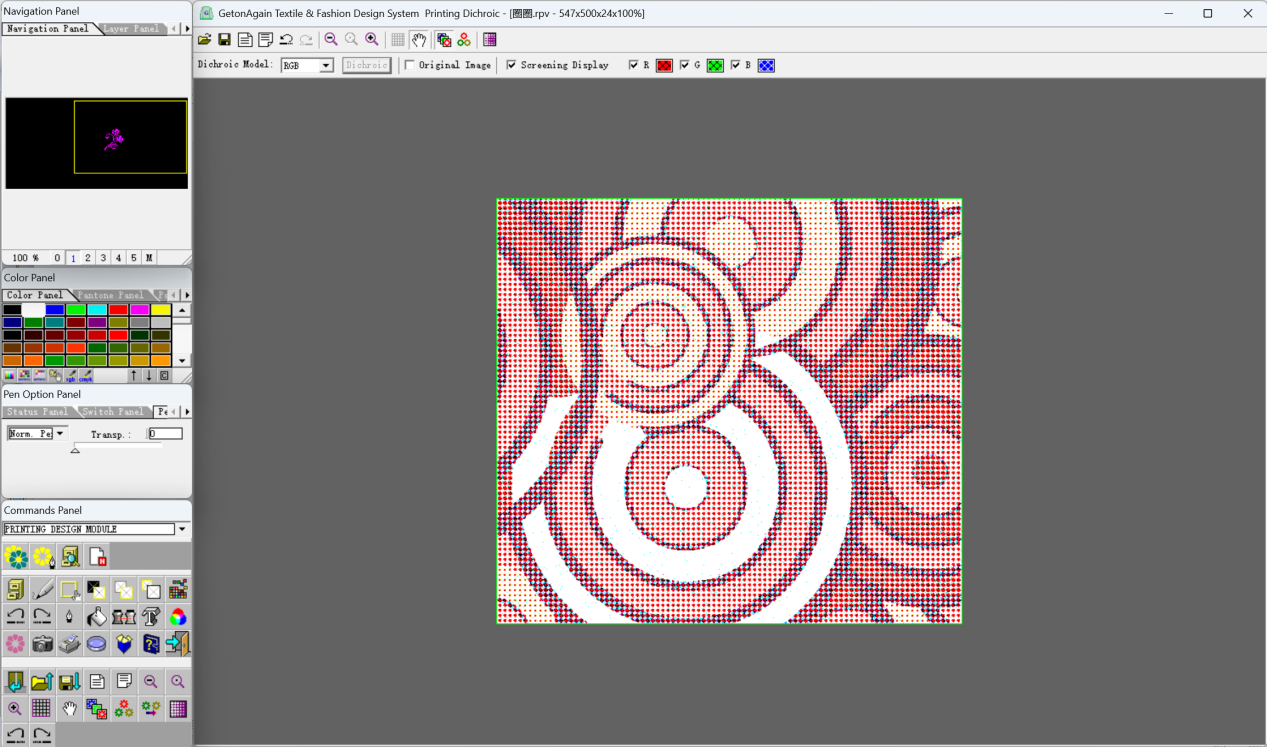
Task: Click the green G channel color swatch
Action: 715,65
